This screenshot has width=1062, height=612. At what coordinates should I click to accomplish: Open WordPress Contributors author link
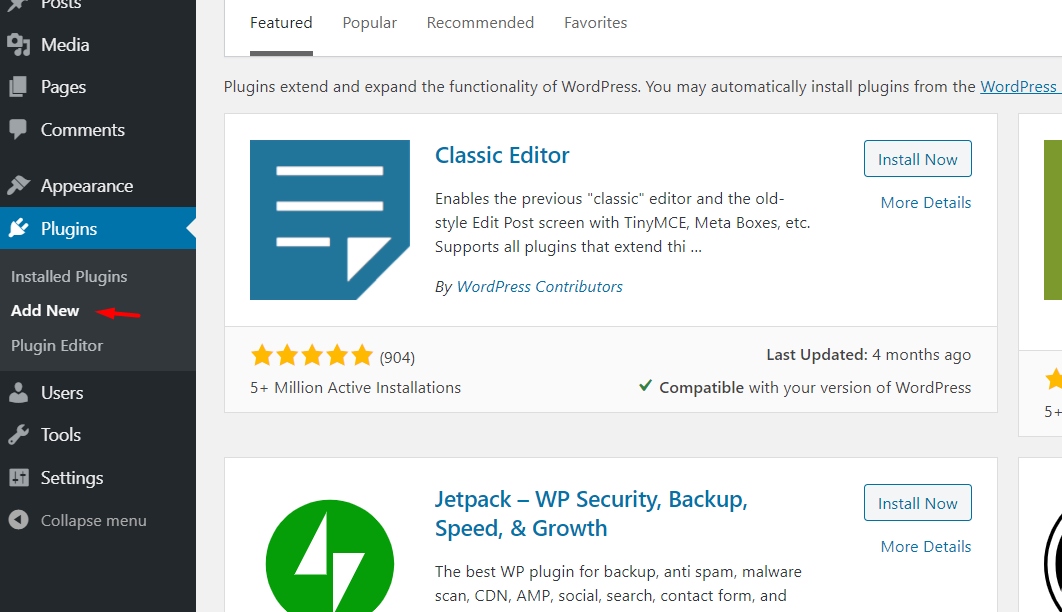[539, 286]
